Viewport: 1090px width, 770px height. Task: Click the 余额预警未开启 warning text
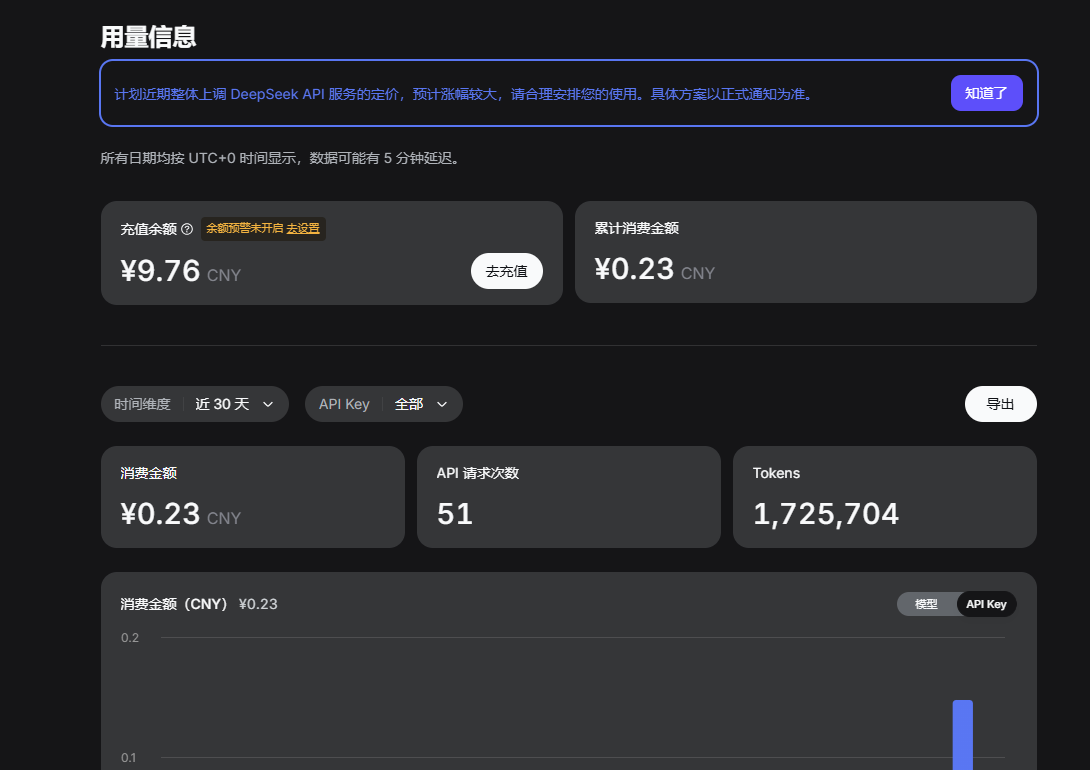point(245,229)
